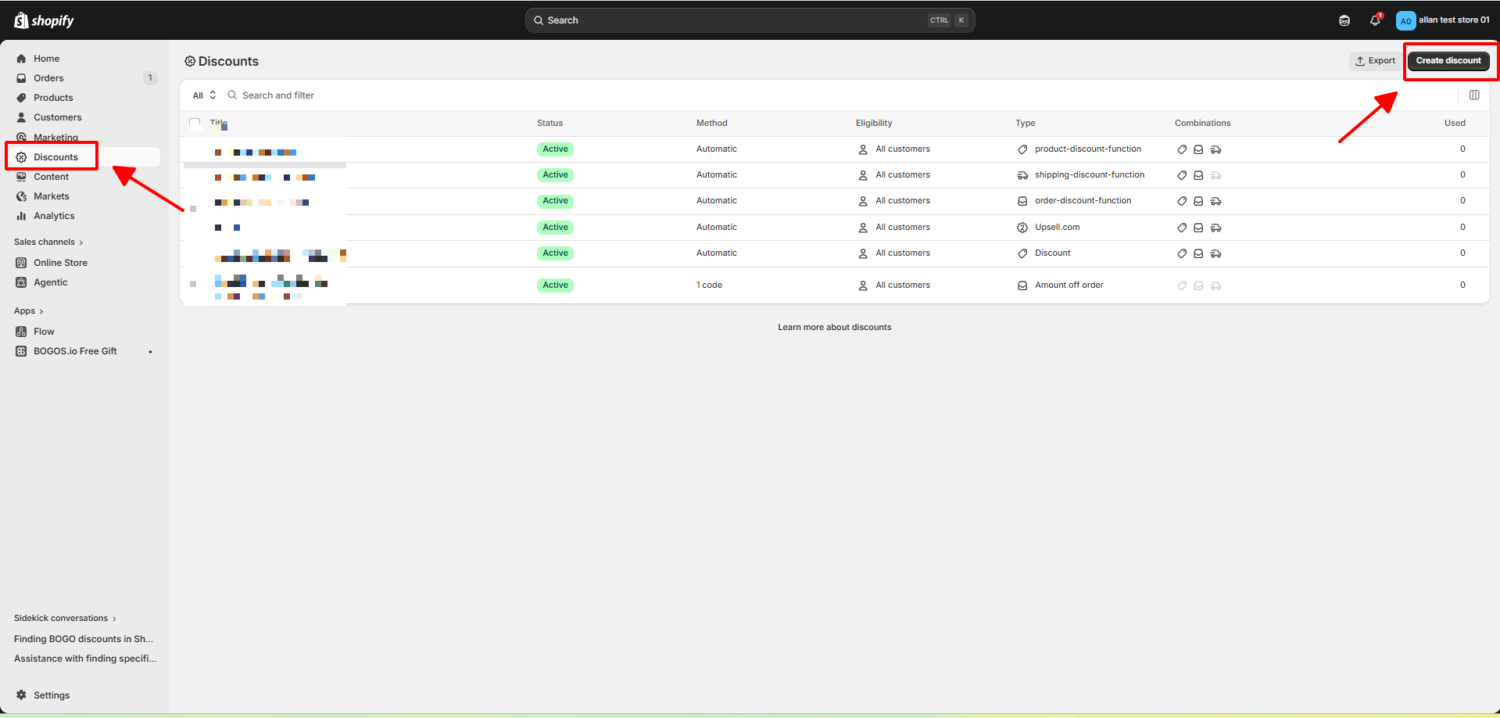1500x718 pixels.
Task: Click the 1 code method cell
Action: coord(709,285)
